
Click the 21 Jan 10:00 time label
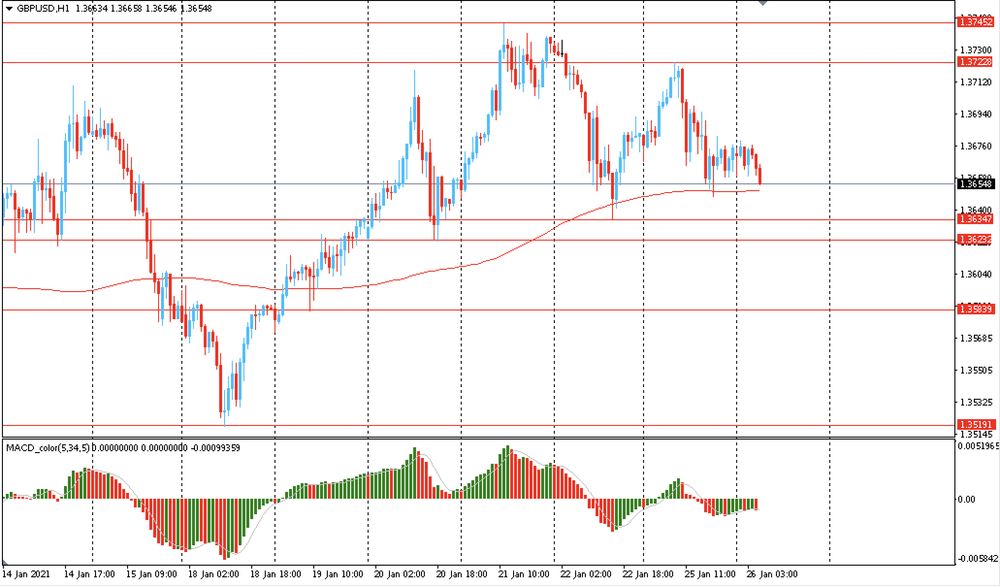[524, 574]
